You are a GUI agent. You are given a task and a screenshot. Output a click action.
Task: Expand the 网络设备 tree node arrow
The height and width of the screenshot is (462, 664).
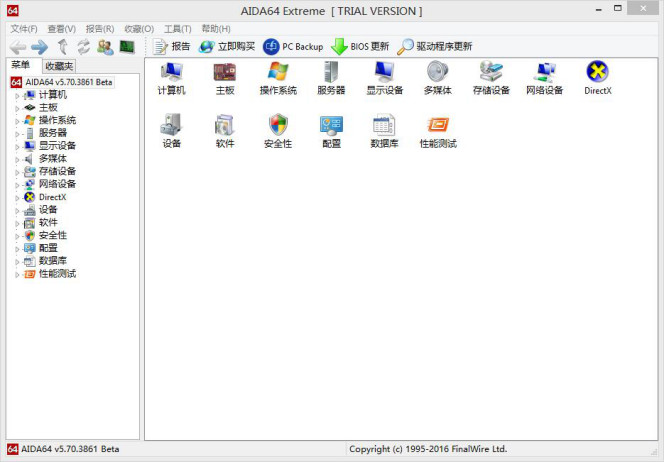(17, 185)
